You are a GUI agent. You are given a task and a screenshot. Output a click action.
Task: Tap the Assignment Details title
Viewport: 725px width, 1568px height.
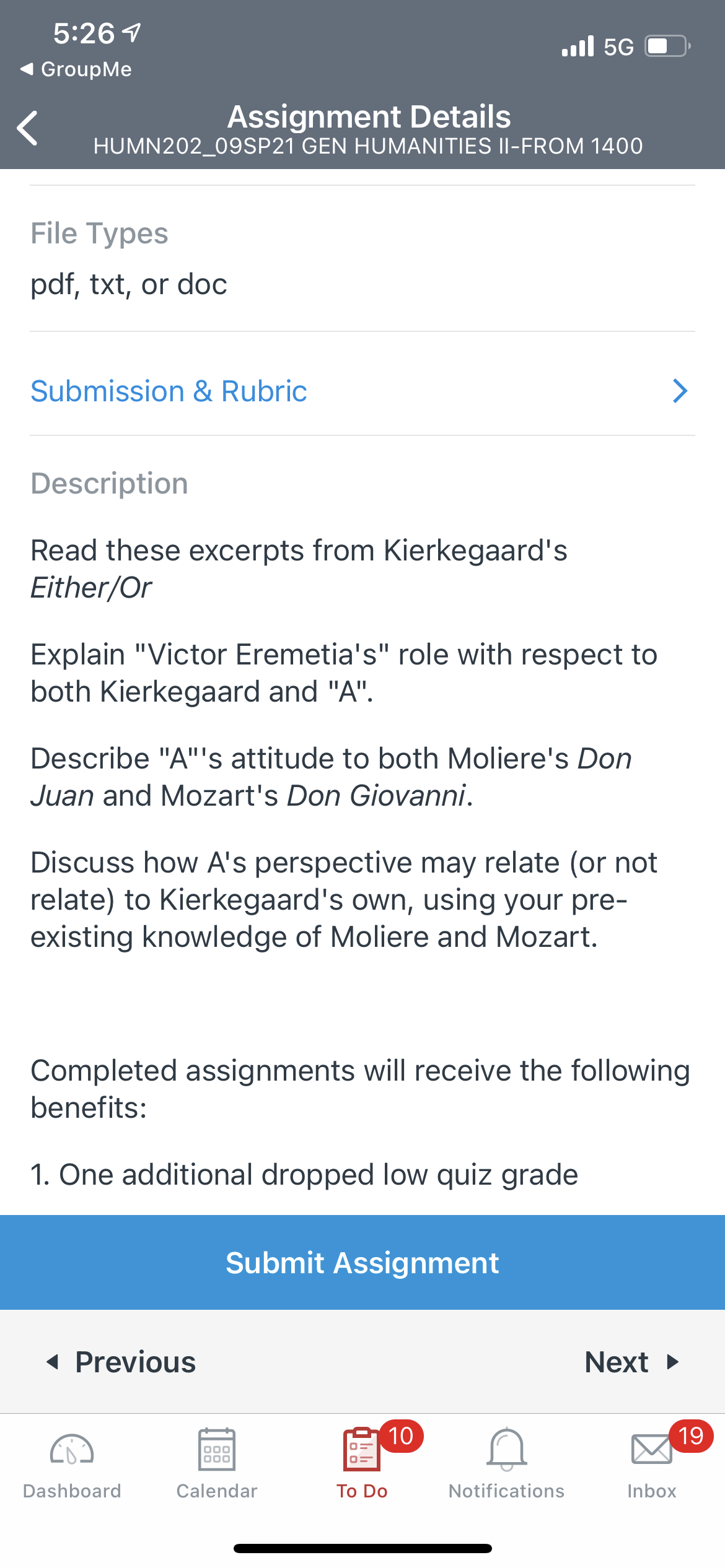pos(369,116)
